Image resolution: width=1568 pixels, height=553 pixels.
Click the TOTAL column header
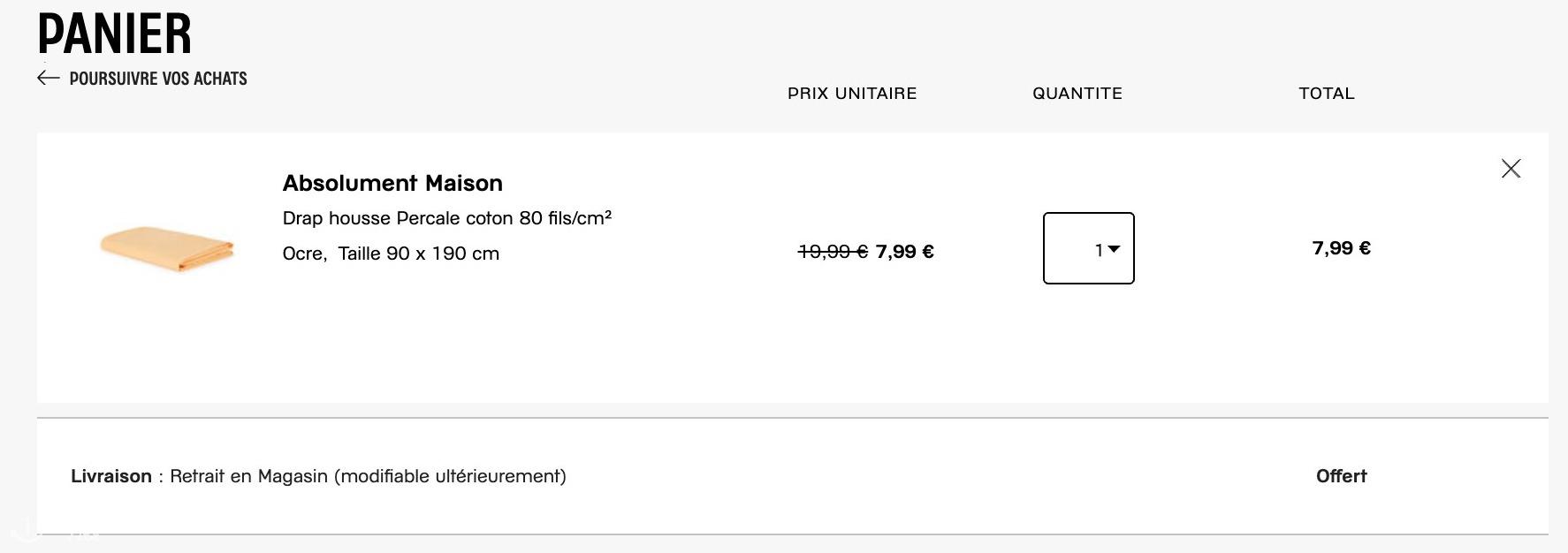[x=1327, y=94]
